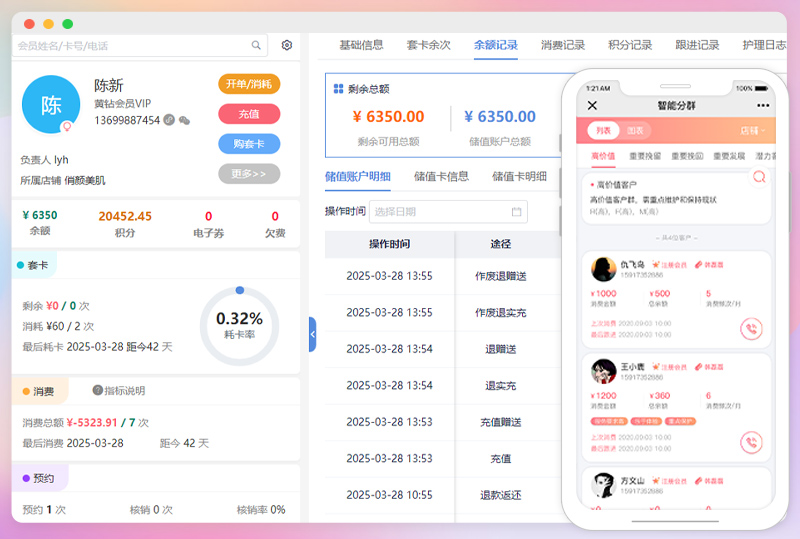This screenshot has width=800, height=539.
Task: Select 重要挽回 group tab in phone
Action: [x=687, y=156]
